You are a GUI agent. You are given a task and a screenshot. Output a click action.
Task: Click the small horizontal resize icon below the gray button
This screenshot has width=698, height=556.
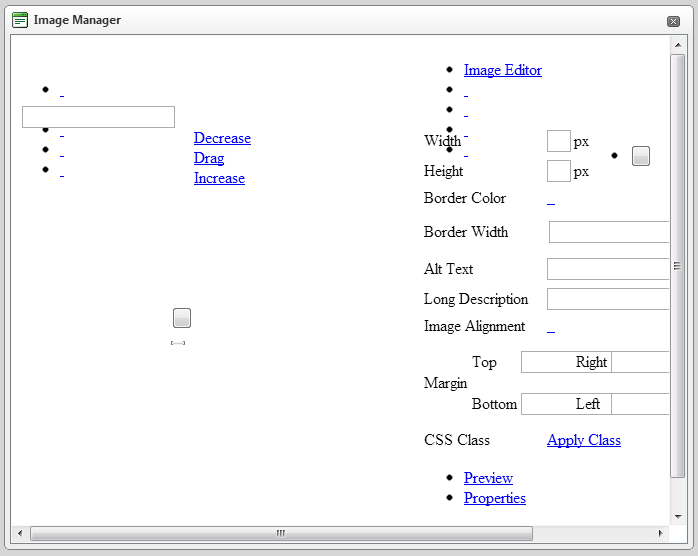click(178, 343)
